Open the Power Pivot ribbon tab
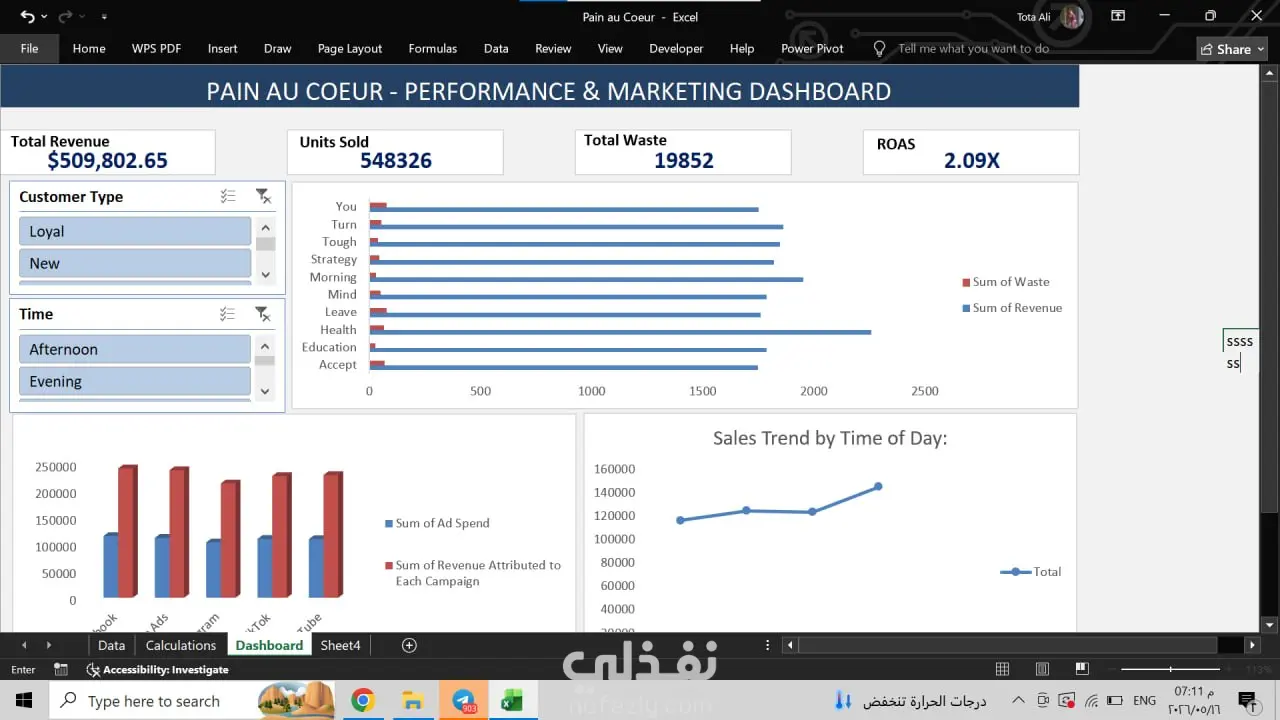The height and width of the screenshot is (720, 1280). tap(812, 48)
